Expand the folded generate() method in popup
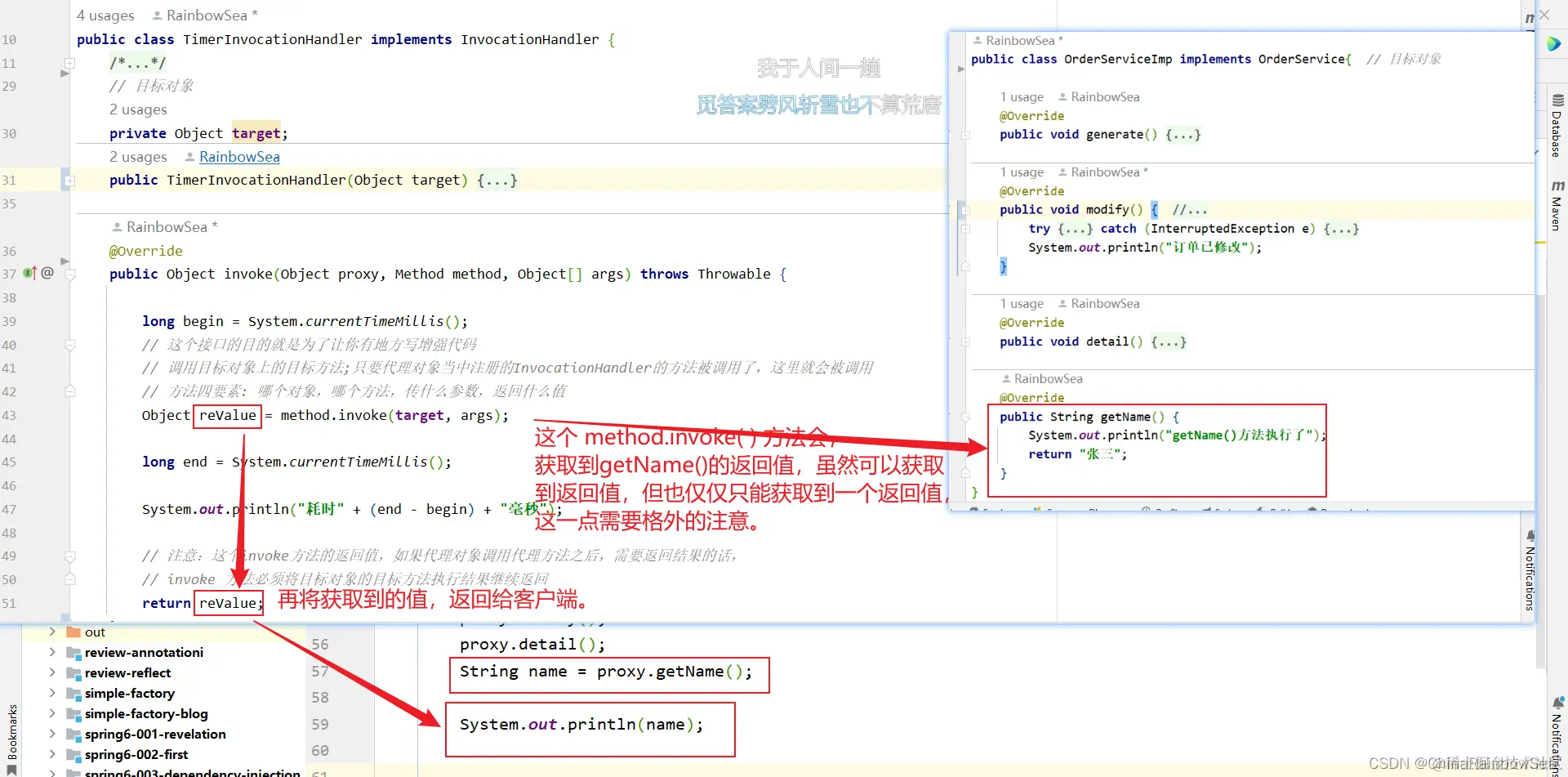The height and width of the screenshot is (777, 1568). (965, 136)
